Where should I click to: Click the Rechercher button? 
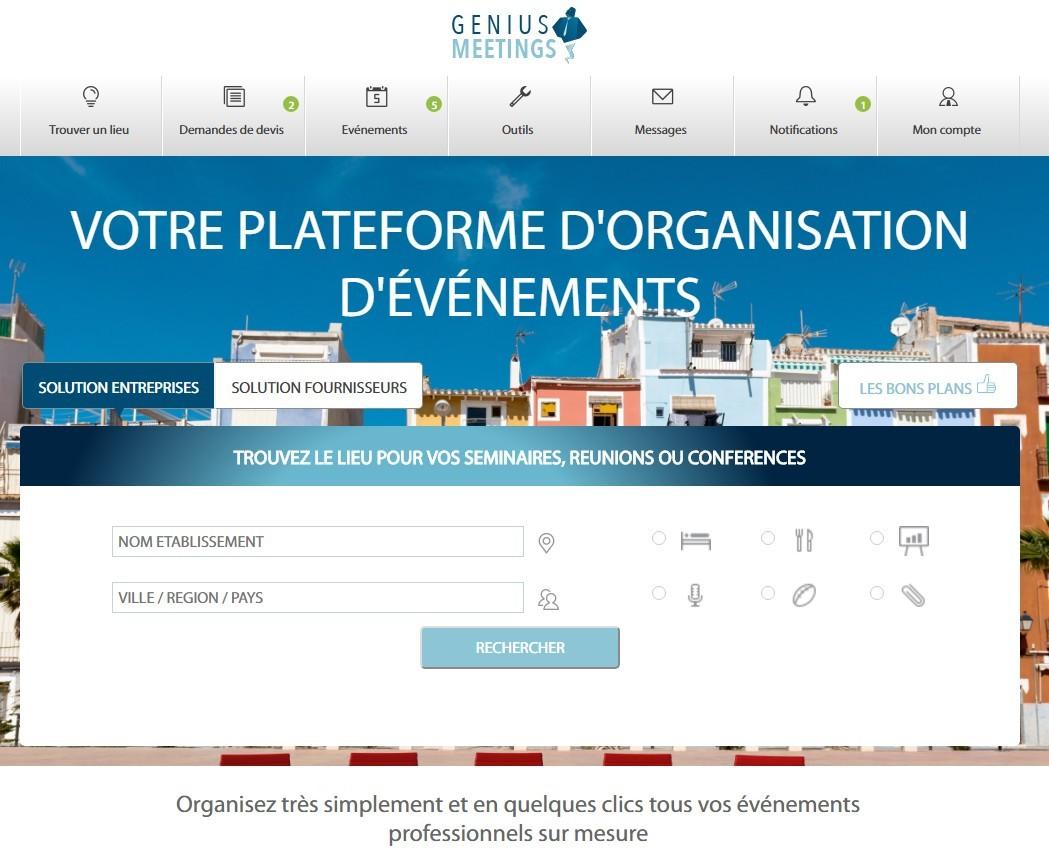[520, 647]
